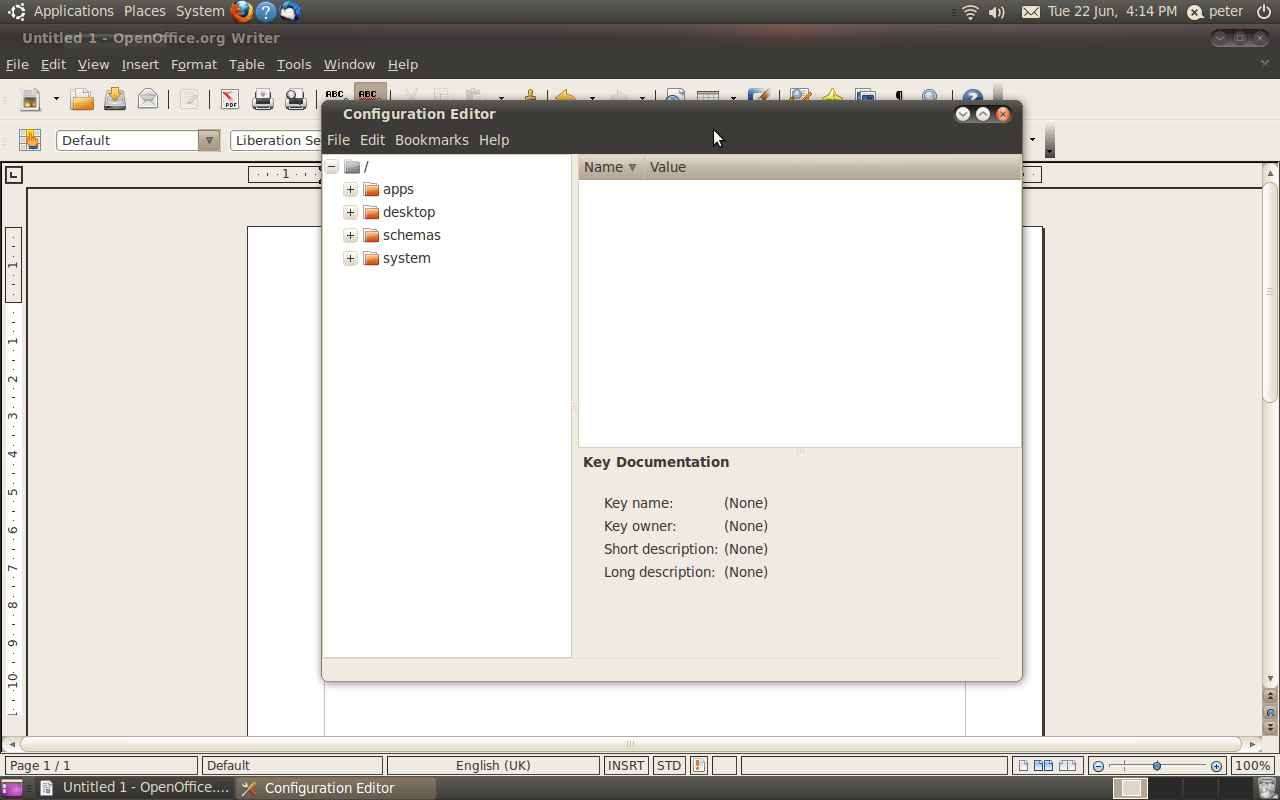Viewport: 1280px width, 800px height.
Task: Open the Writer Help menu
Action: coord(403,64)
